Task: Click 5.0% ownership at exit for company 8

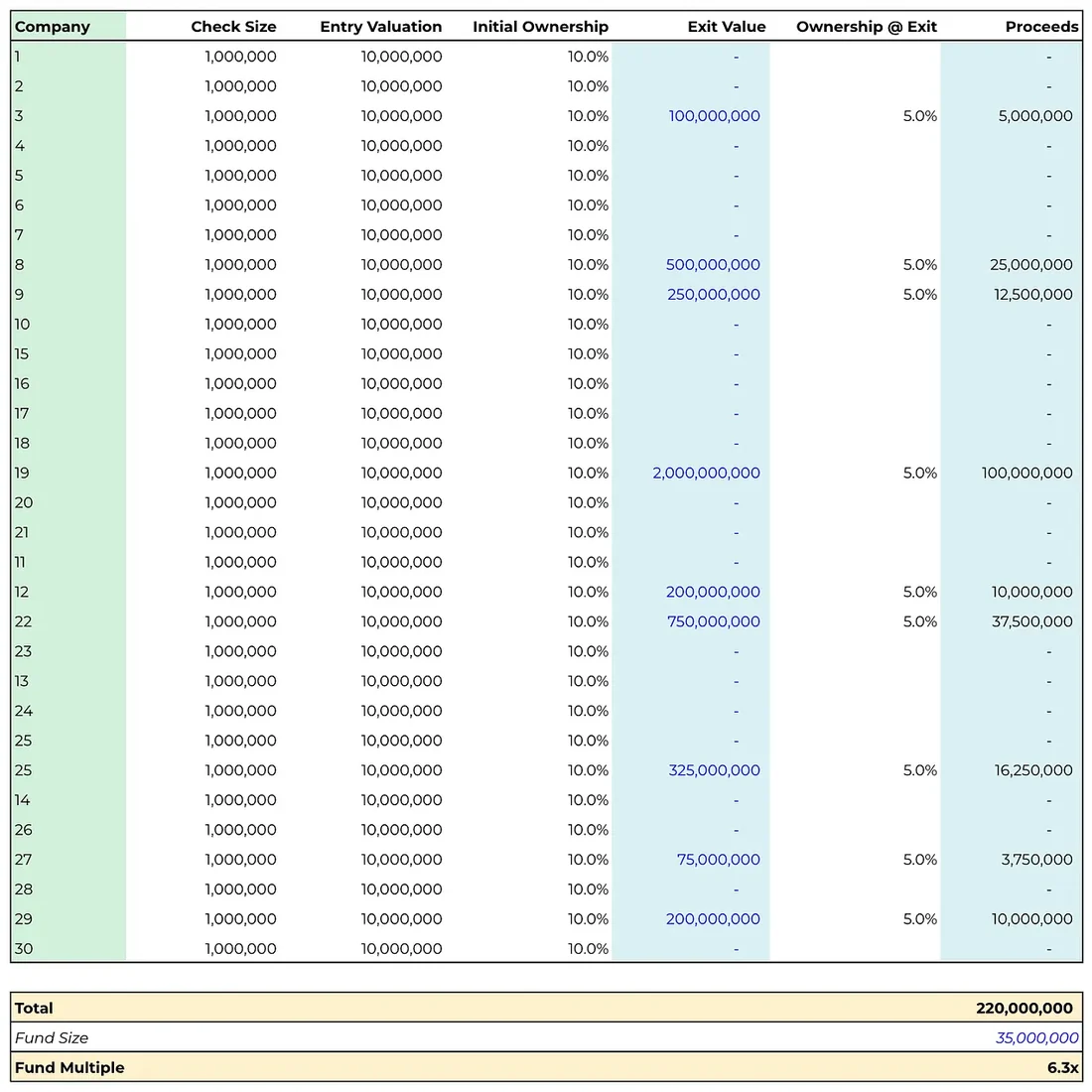Action: click(x=919, y=265)
